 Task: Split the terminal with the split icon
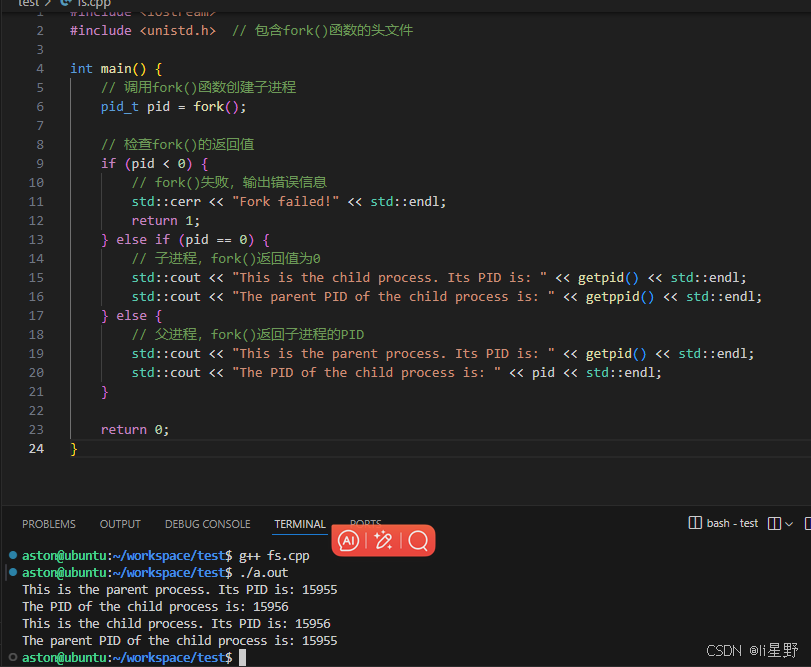tap(774, 523)
